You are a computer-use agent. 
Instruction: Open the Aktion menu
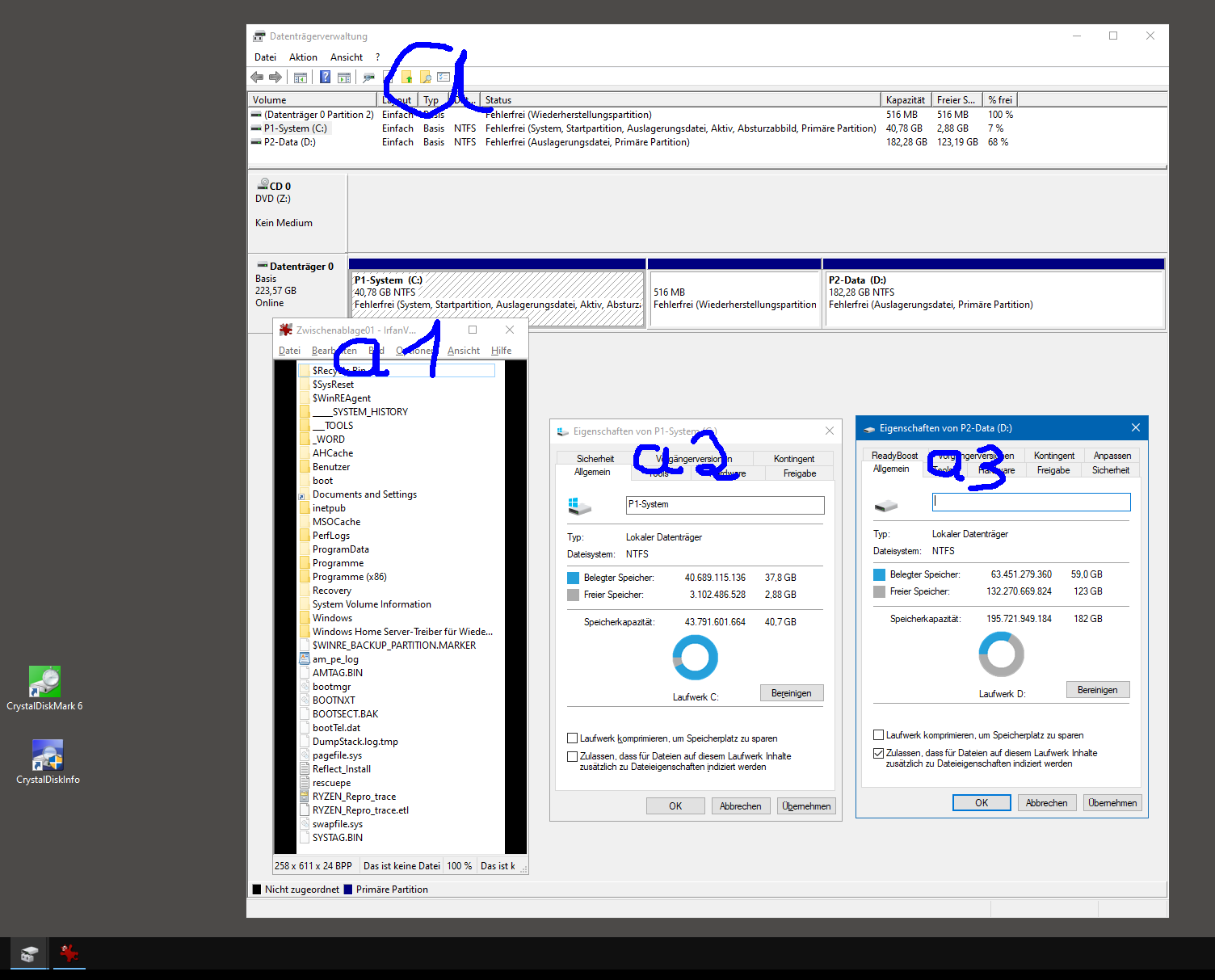tap(303, 57)
